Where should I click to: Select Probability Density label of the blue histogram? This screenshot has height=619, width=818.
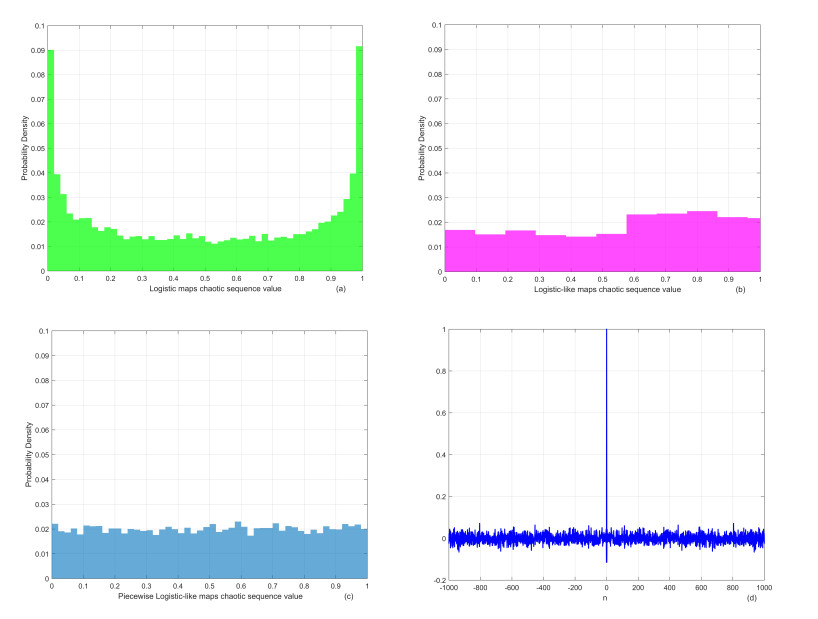26,454
